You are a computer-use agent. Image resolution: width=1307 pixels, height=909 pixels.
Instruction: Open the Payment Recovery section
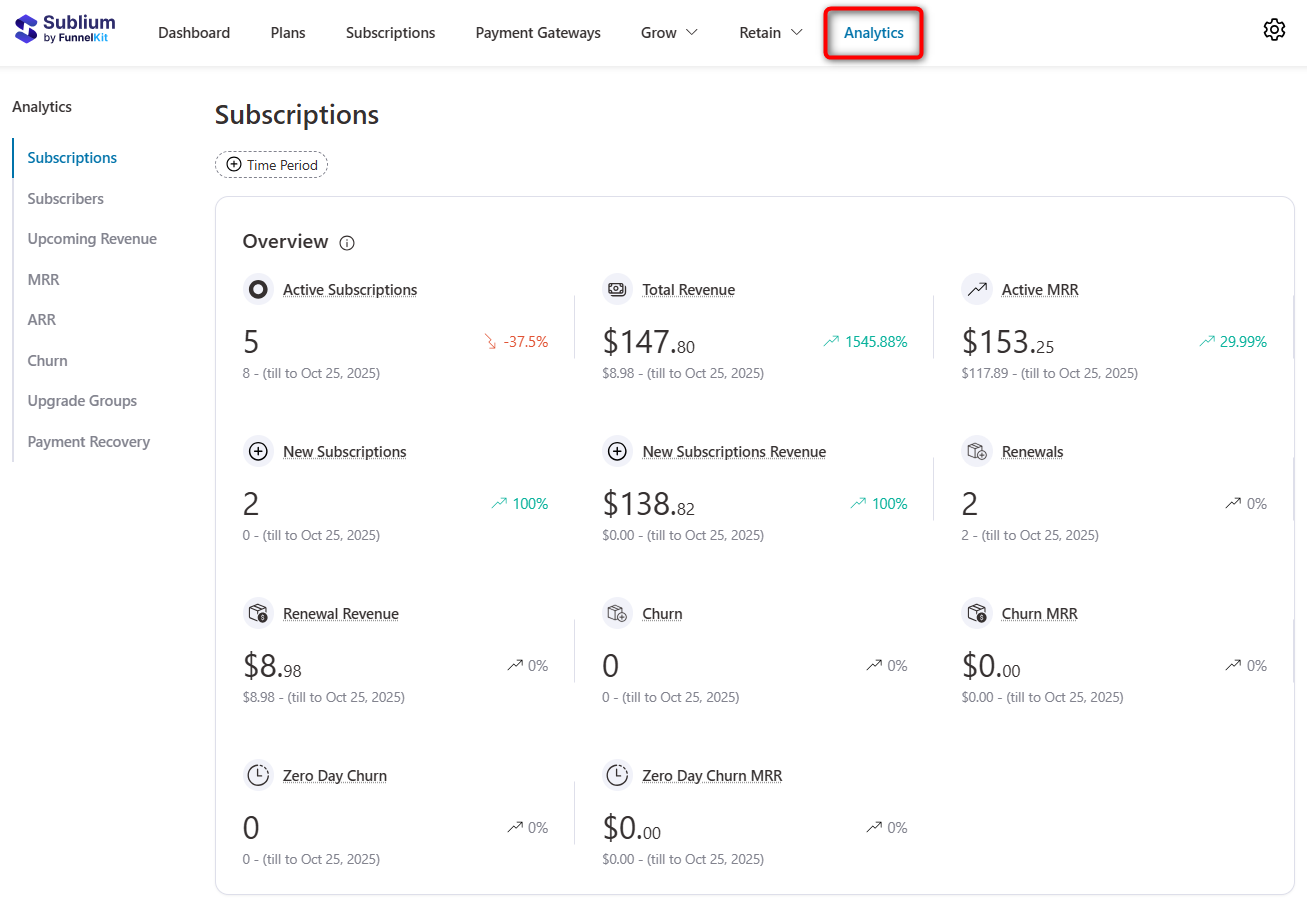click(88, 441)
